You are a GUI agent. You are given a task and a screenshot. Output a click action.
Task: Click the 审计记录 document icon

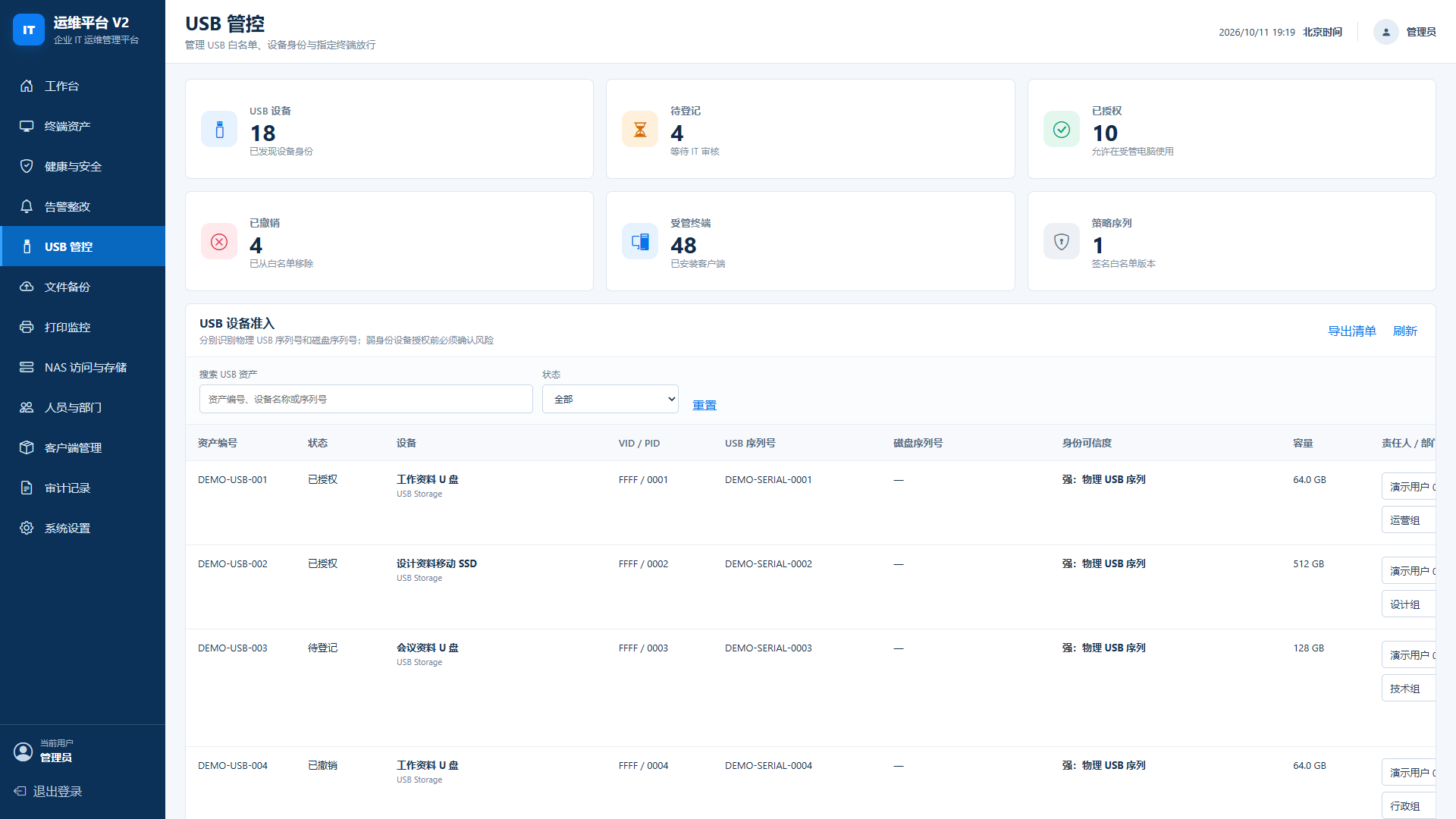click(27, 488)
